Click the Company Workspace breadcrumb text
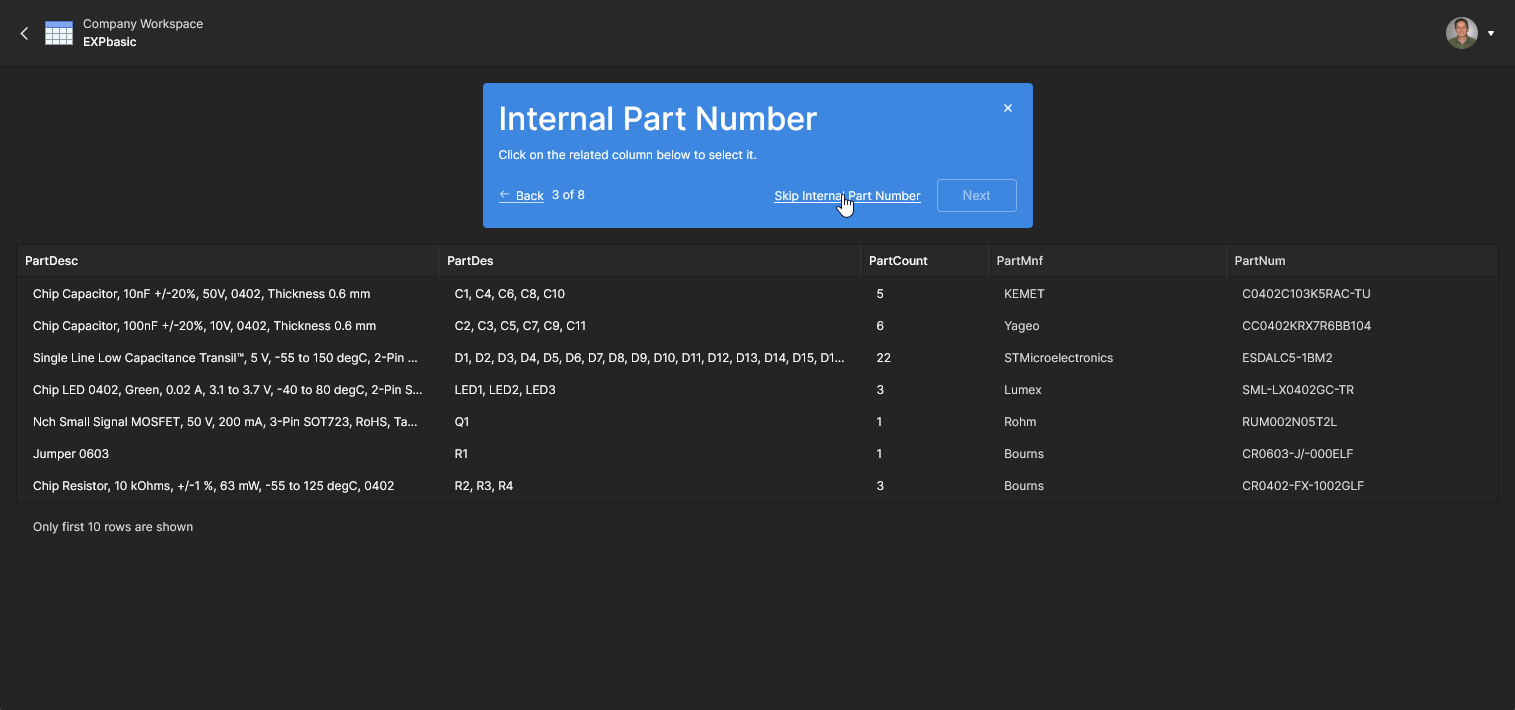The width and height of the screenshot is (1515, 710). click(x=143, y=24)
